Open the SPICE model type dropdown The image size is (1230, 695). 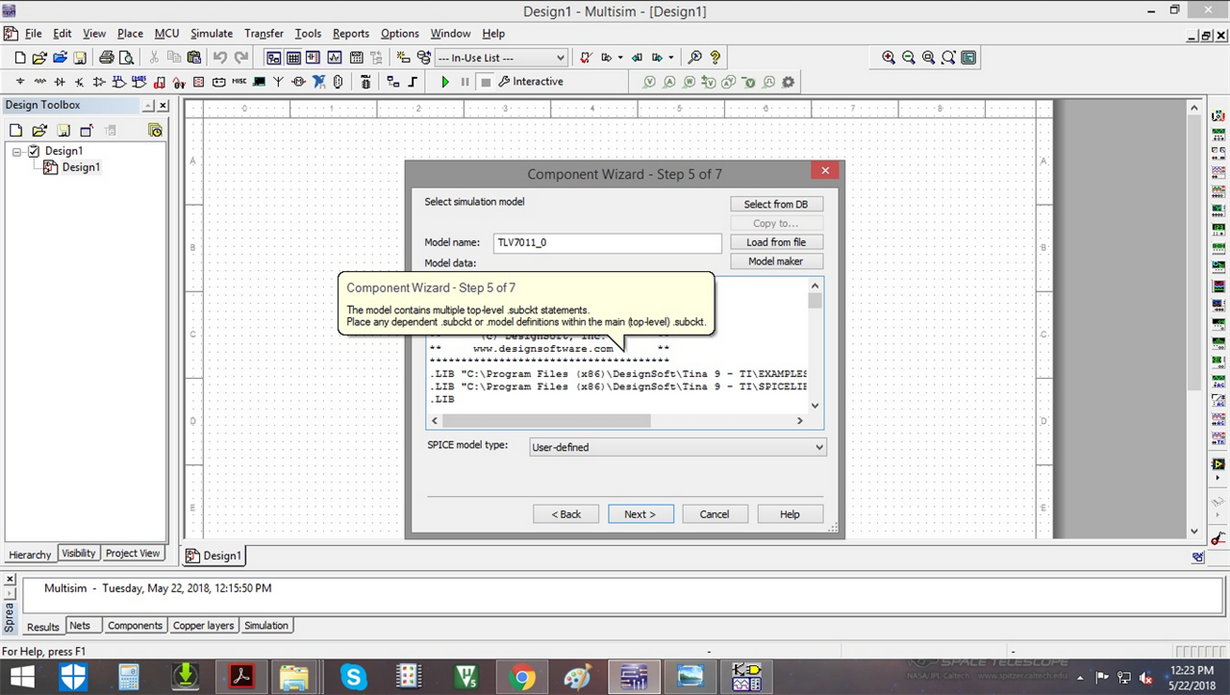tap(820, 447)
